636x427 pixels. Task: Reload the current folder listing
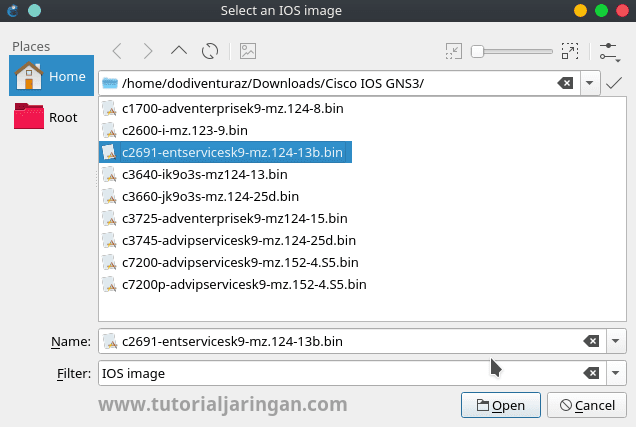210,51
